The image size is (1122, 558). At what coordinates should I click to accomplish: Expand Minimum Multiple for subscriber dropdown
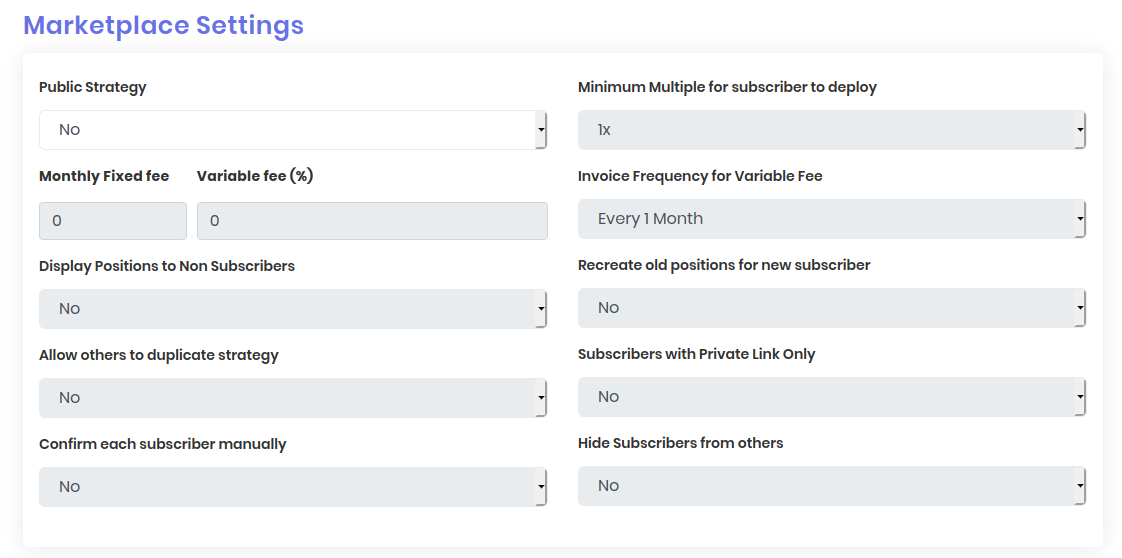[x=831, y=130]
